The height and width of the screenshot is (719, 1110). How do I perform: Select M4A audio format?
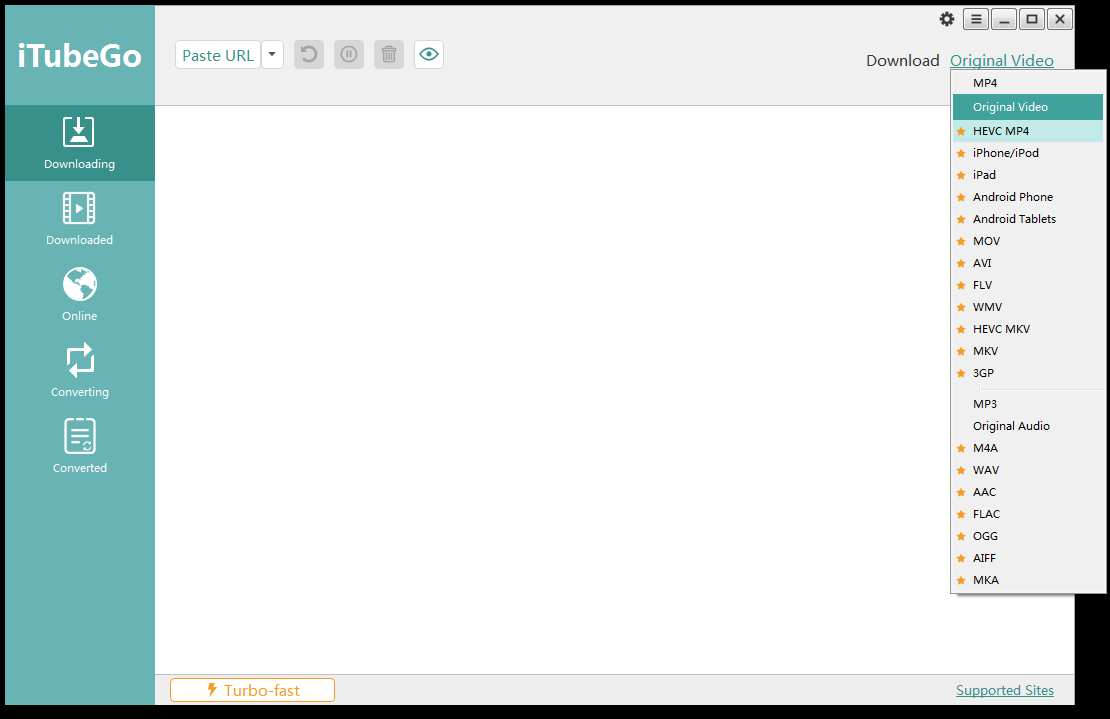(1027, 447)
